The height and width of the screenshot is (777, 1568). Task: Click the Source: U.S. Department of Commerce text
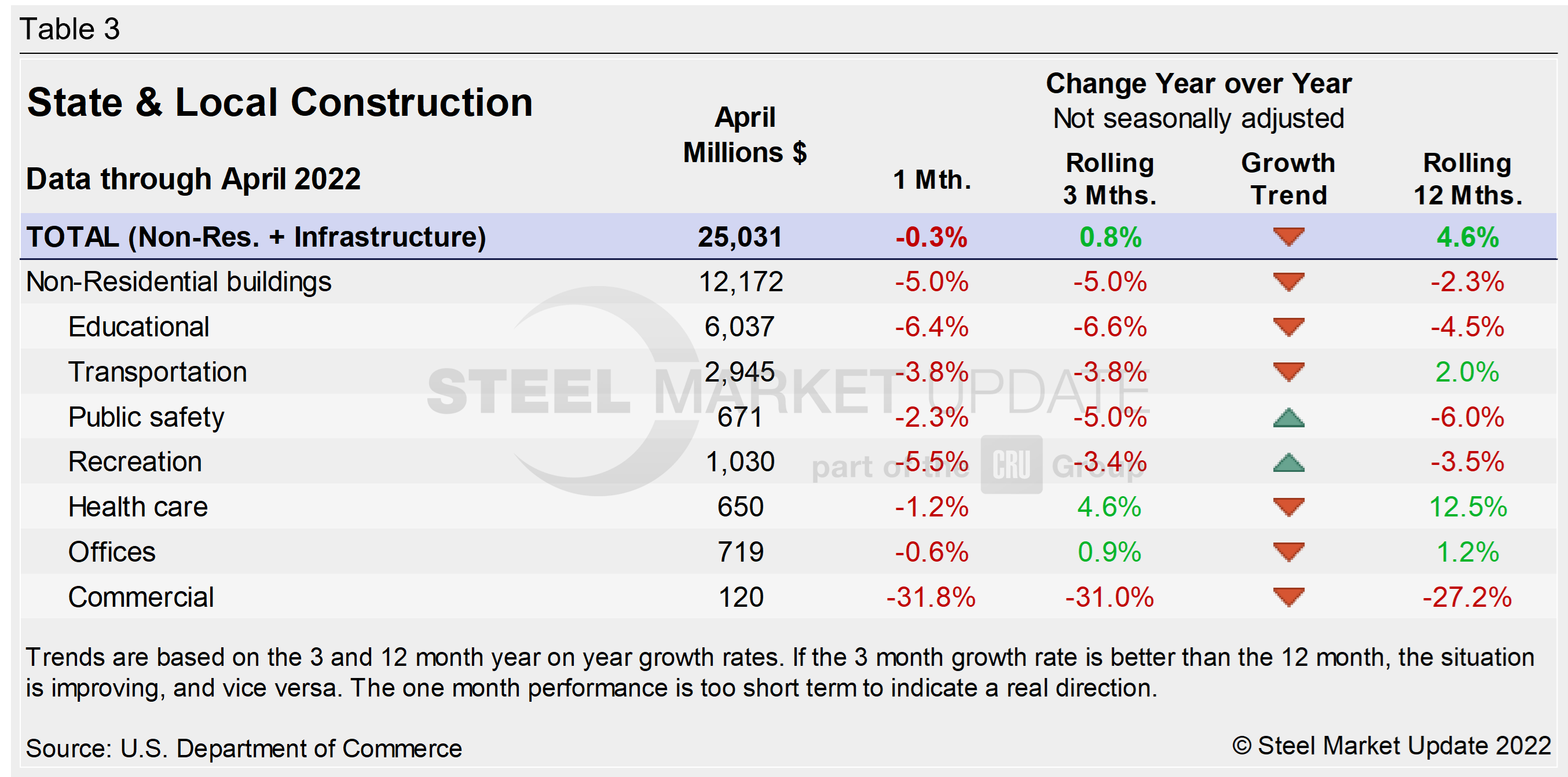coord(243,748)
